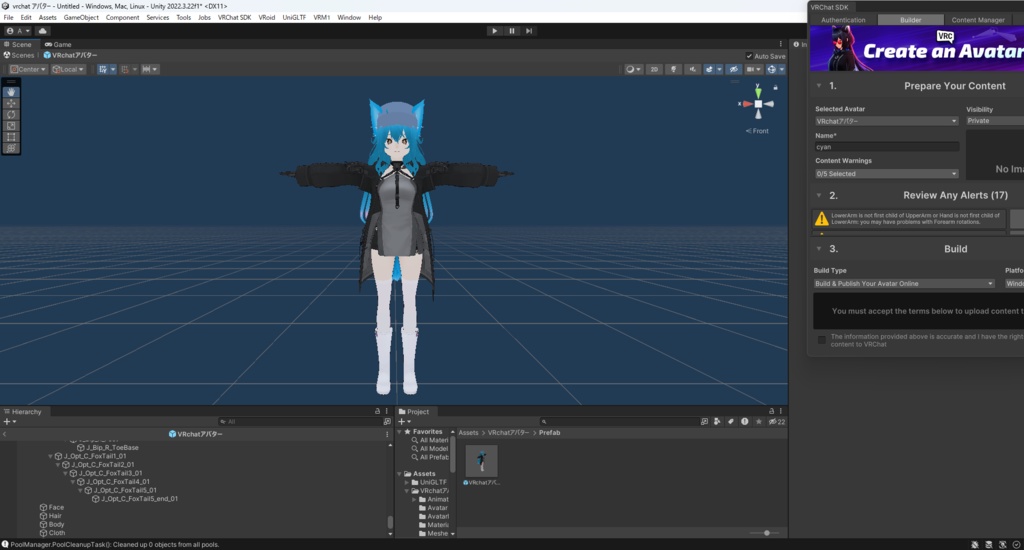This screenshot has height=550, width=1024.
Task: Open the VRChat SDK menu
Action: 234,18
